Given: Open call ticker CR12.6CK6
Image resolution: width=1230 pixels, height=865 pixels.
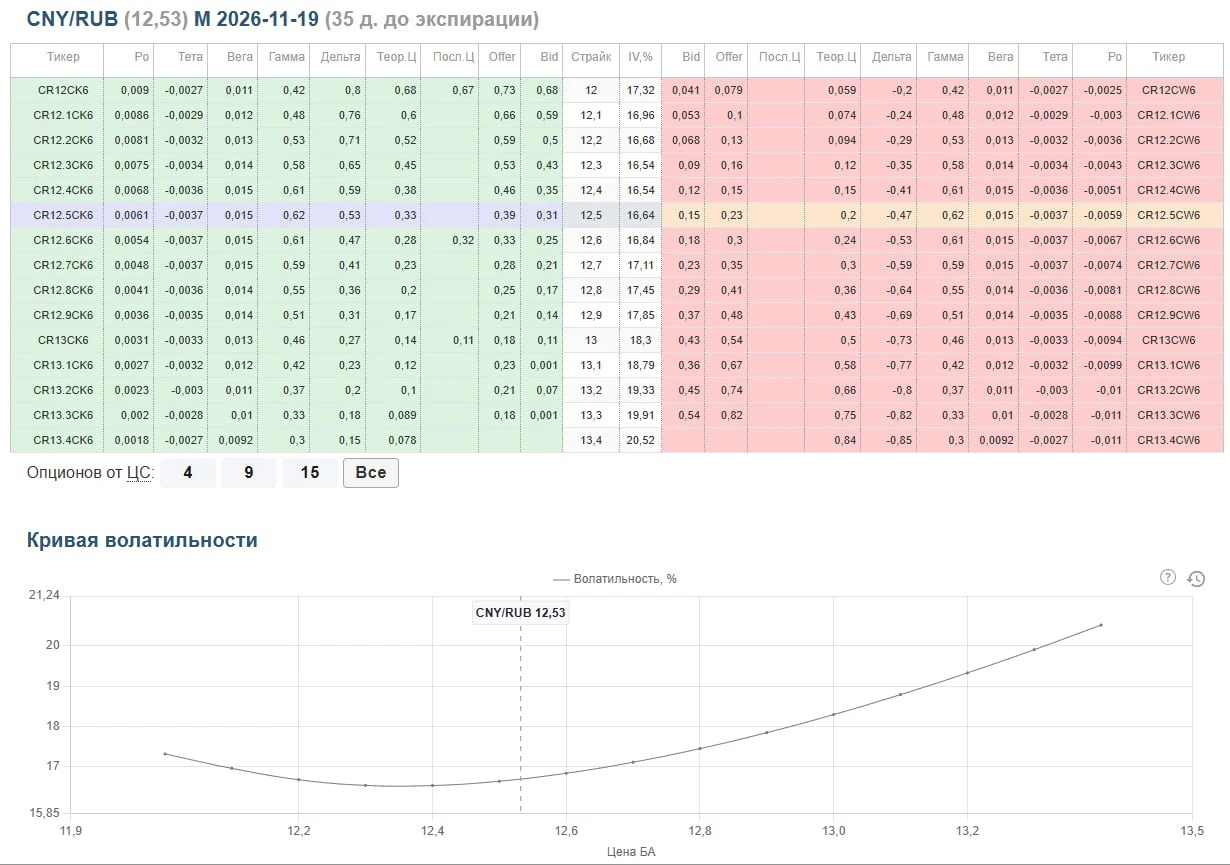Looking at the screenshot, I should (x=63, y=240).
